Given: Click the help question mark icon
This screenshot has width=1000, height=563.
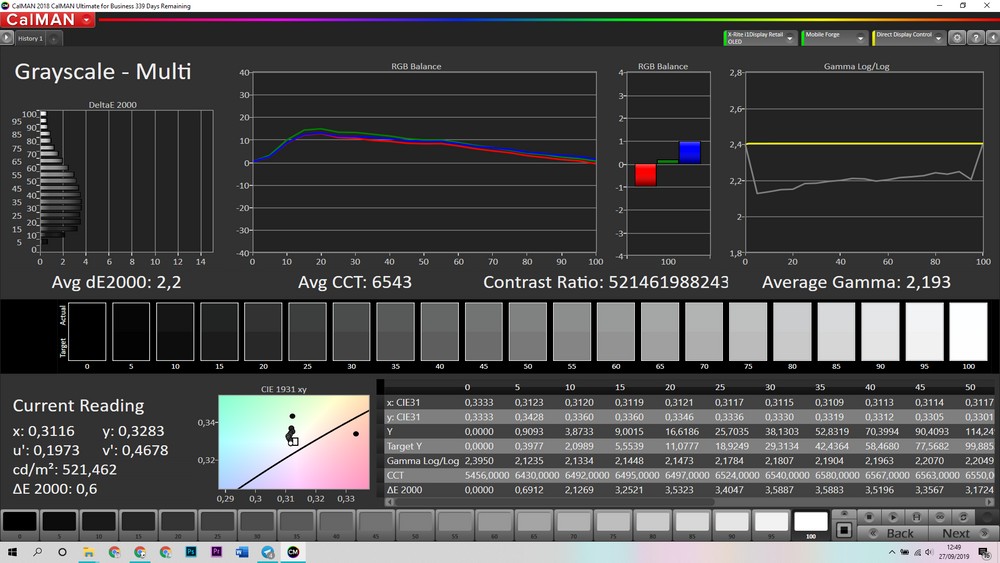Looking at the screenshot, I should pyautogui.click(x=974, y=38).
